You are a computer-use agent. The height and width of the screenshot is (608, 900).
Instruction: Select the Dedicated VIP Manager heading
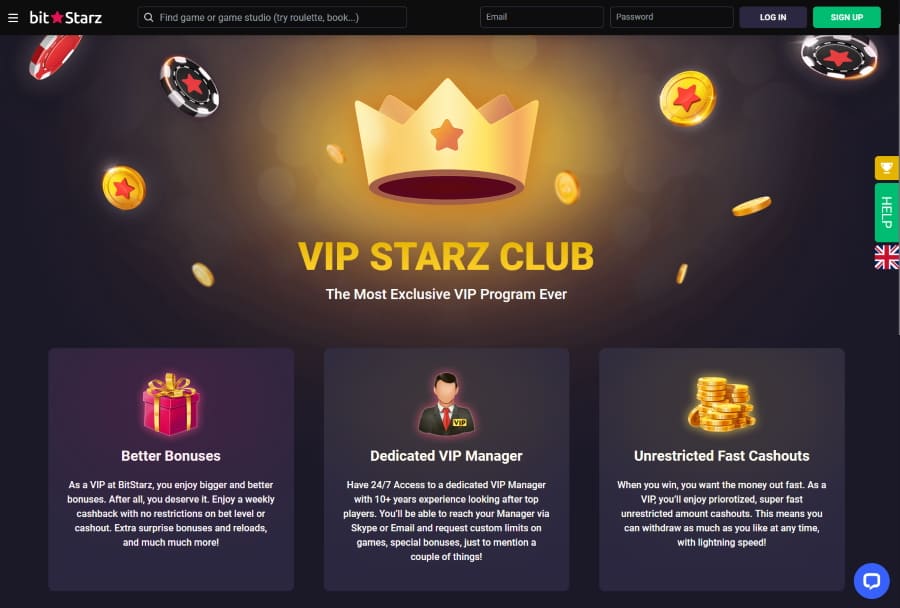tap(447, 456)
